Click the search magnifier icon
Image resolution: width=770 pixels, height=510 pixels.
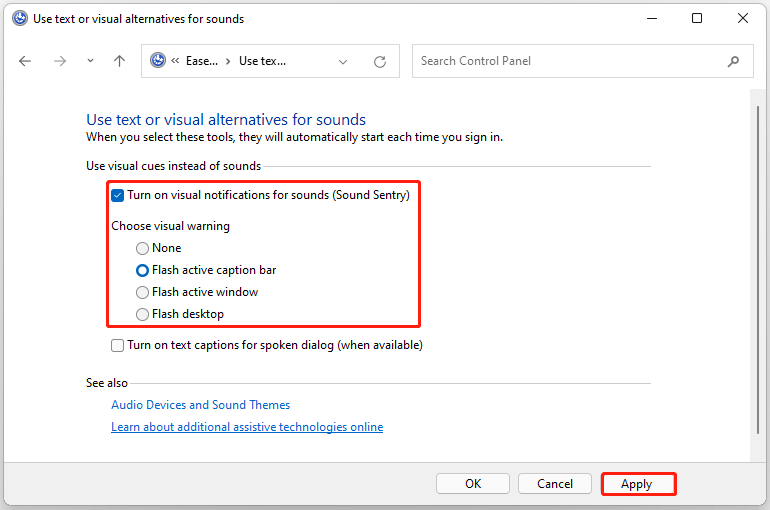click(733, 61)
